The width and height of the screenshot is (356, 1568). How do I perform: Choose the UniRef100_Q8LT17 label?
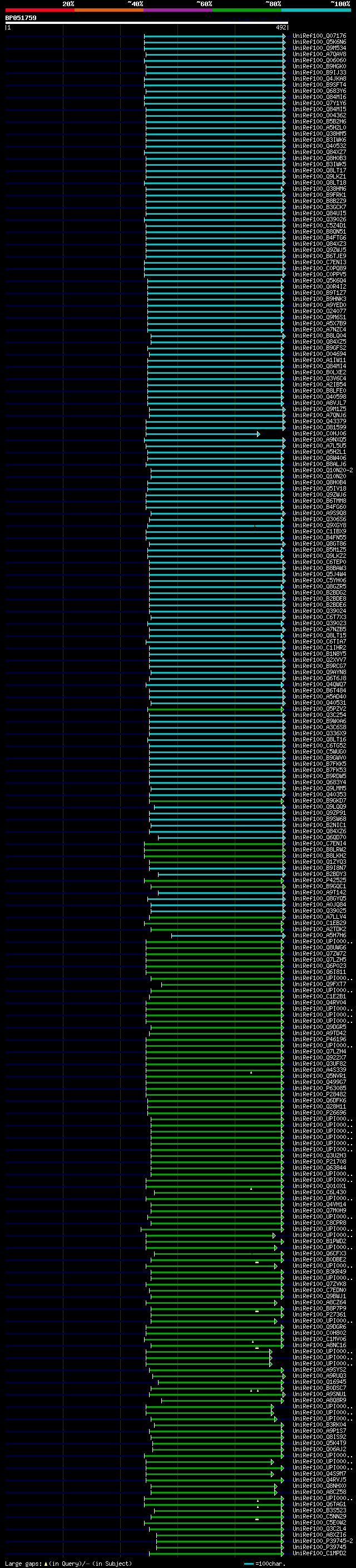click(x=319, y=171)
